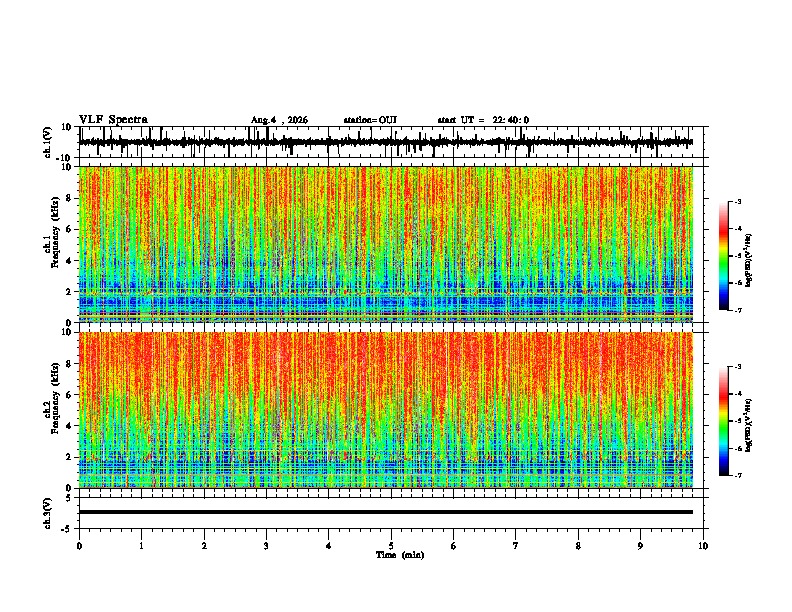Click the "ch.1(V)" waveform axis label
The image size is (792, 612).
click(47, 142)
